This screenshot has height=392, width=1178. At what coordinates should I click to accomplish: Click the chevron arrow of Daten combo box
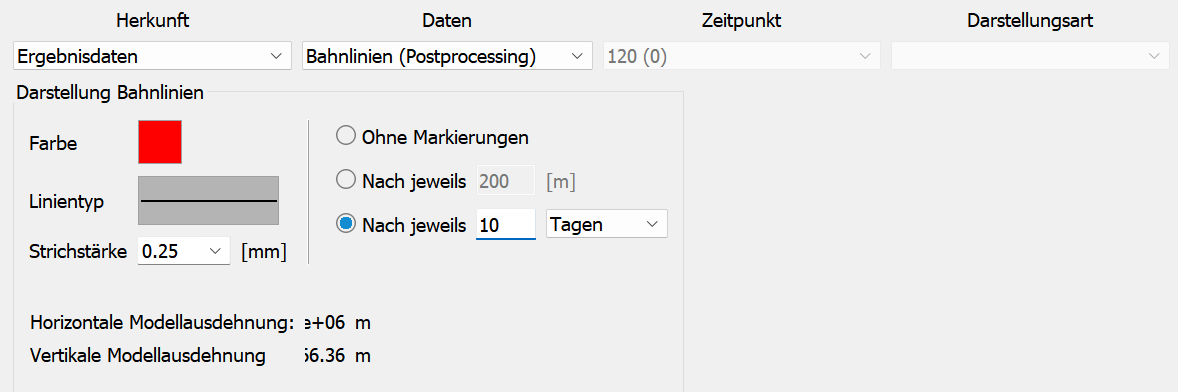pyautogui.click(x=577, y=56)
